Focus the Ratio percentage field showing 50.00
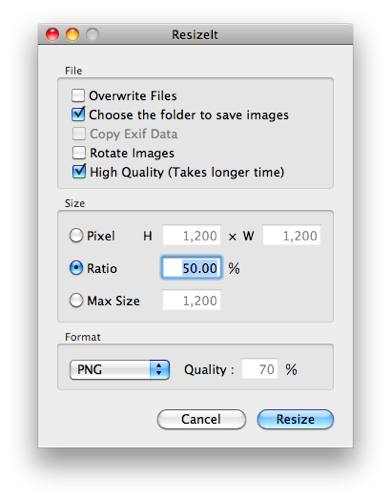The width and height of the screenshot is (391, 500). click(192, 268)
